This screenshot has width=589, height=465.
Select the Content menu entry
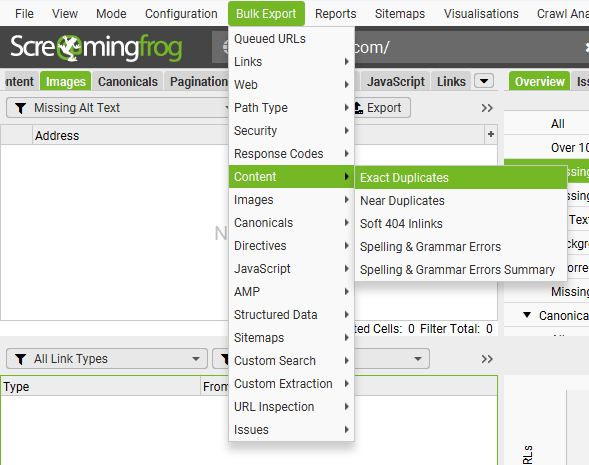[291, 177]
